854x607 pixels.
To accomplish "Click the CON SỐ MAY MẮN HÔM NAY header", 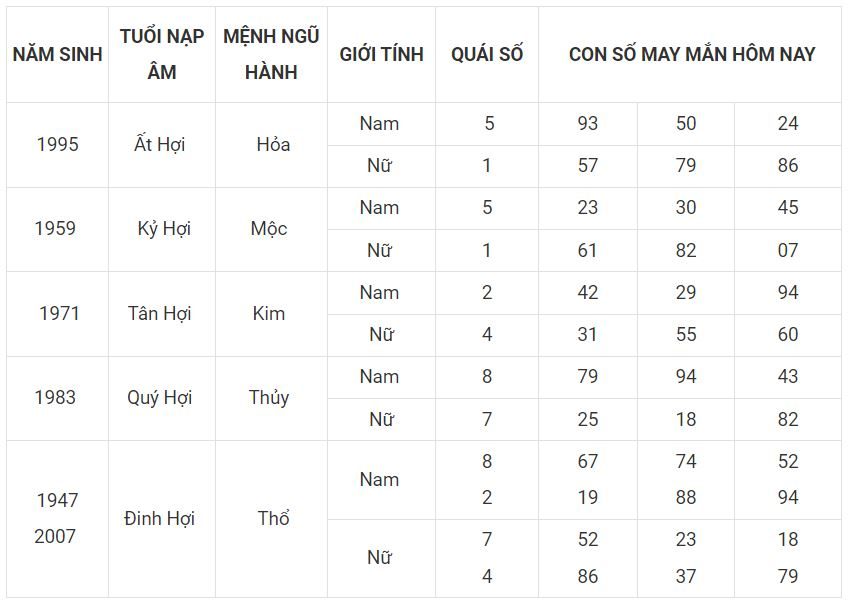I will click(691, 54).
